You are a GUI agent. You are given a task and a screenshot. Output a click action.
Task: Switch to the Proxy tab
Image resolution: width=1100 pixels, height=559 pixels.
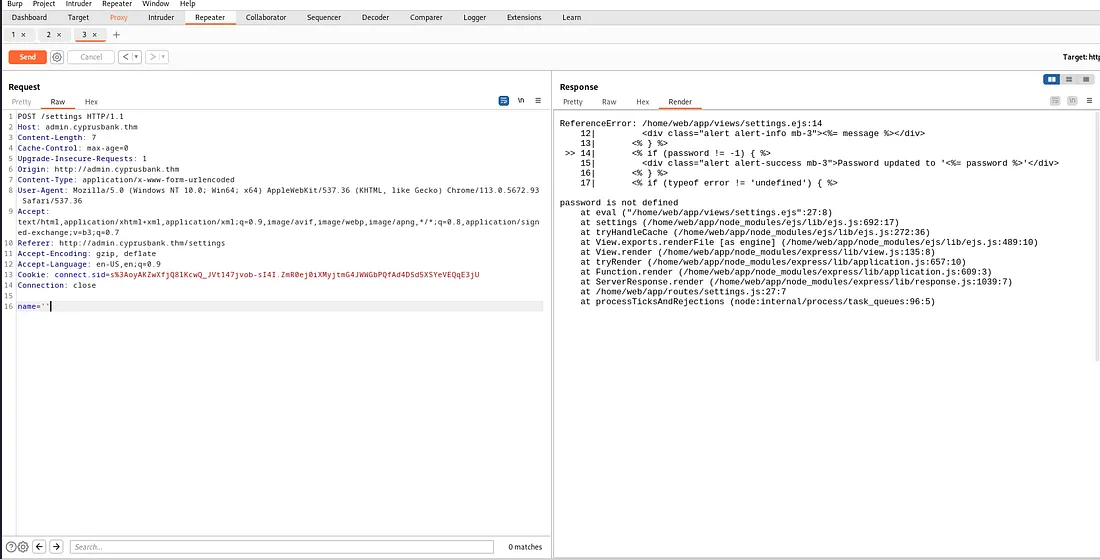pos(119,18)
